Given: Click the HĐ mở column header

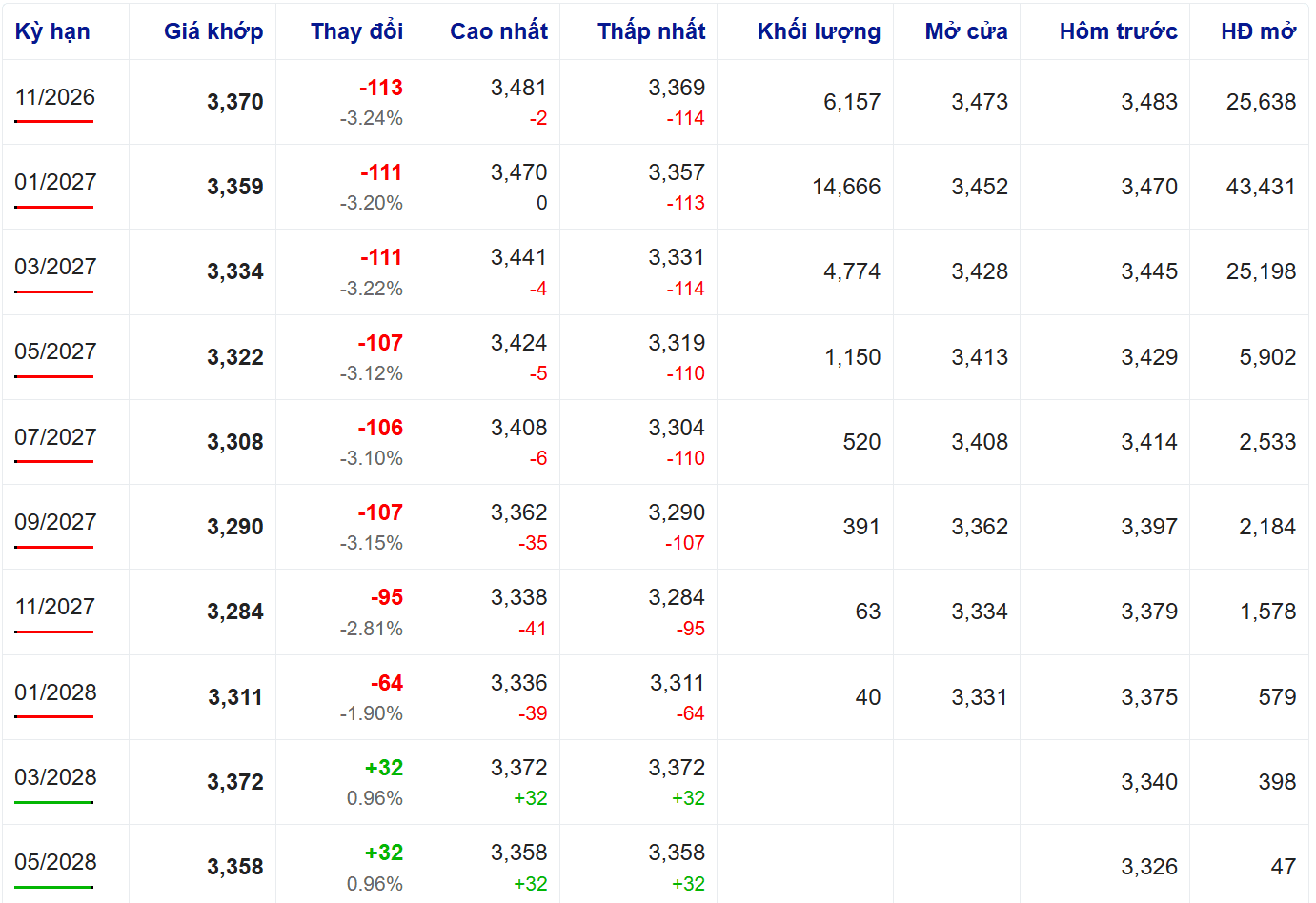Looking at the screenshot, I should tap(1258, 31).
